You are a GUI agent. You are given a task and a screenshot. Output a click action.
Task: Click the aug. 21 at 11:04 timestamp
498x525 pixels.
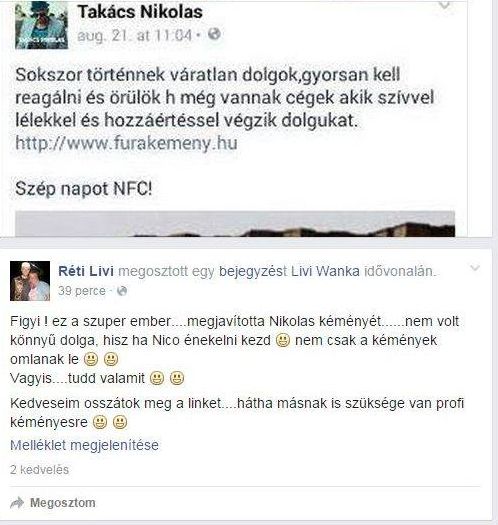[135, 35]
